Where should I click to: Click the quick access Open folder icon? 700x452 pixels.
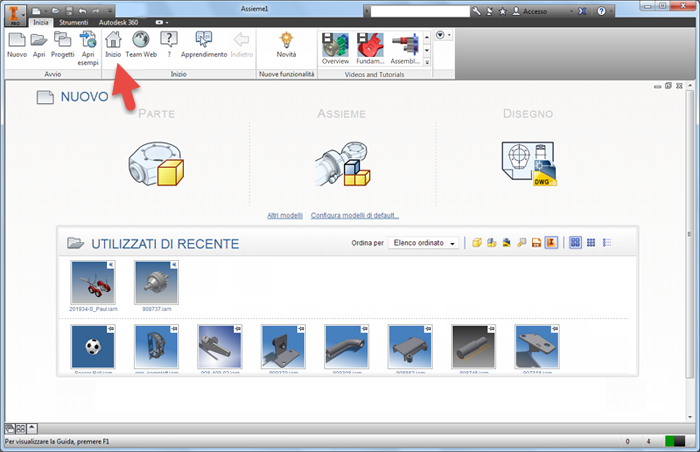[x=55, y=11]
